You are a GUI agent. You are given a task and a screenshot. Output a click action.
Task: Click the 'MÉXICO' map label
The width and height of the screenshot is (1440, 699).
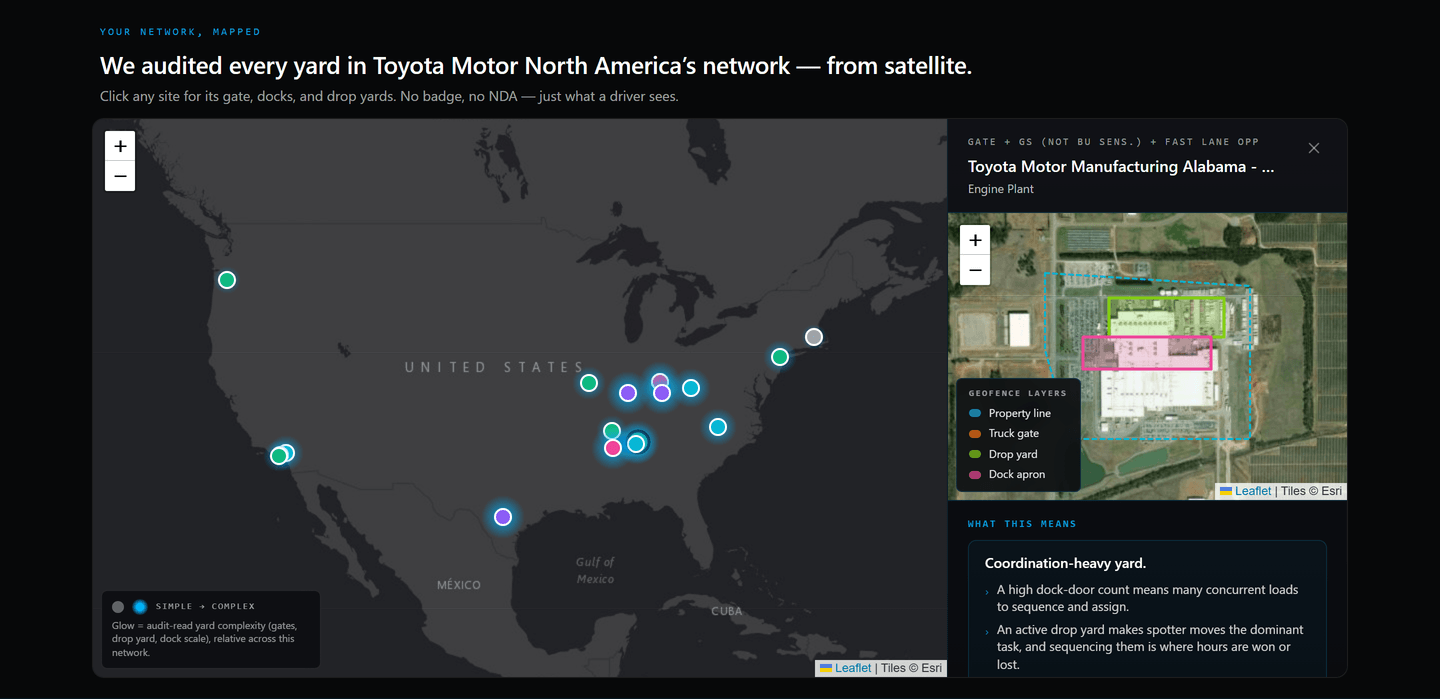(x=459, y=585)
